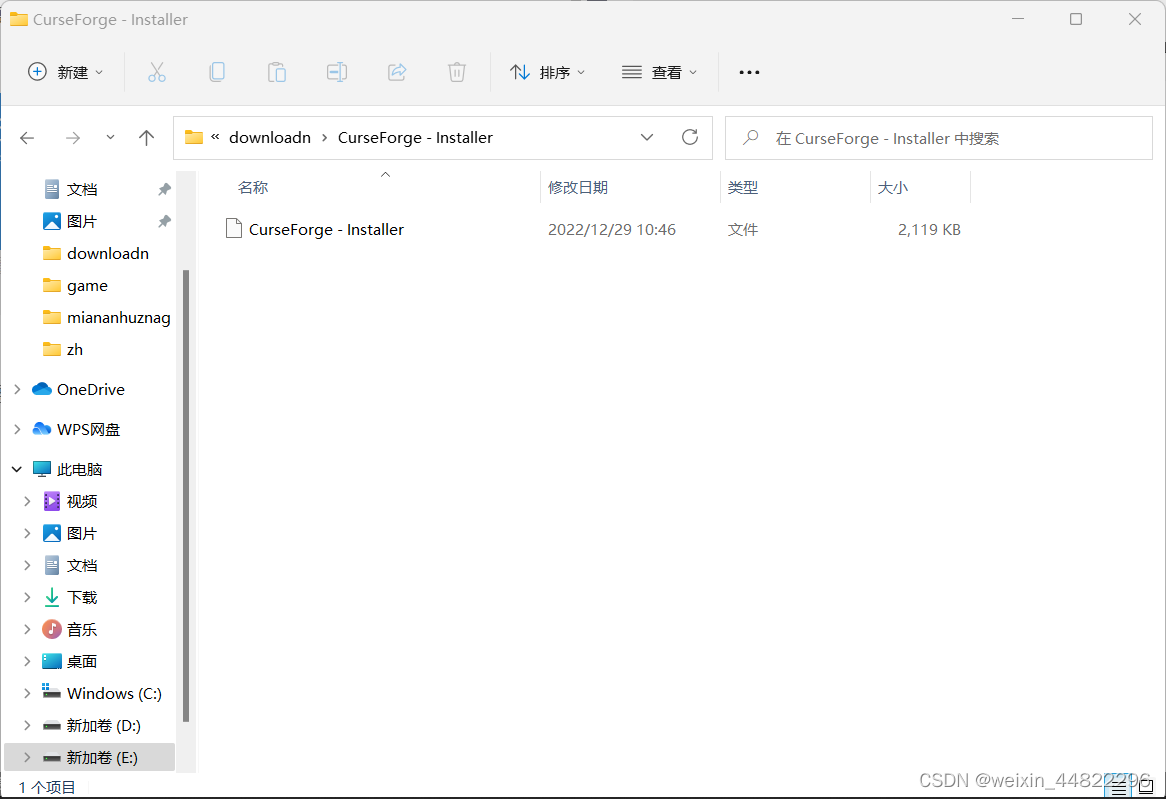Click the Delete icon in the toolbar
1166x799 pixels.
pos(457,71)
